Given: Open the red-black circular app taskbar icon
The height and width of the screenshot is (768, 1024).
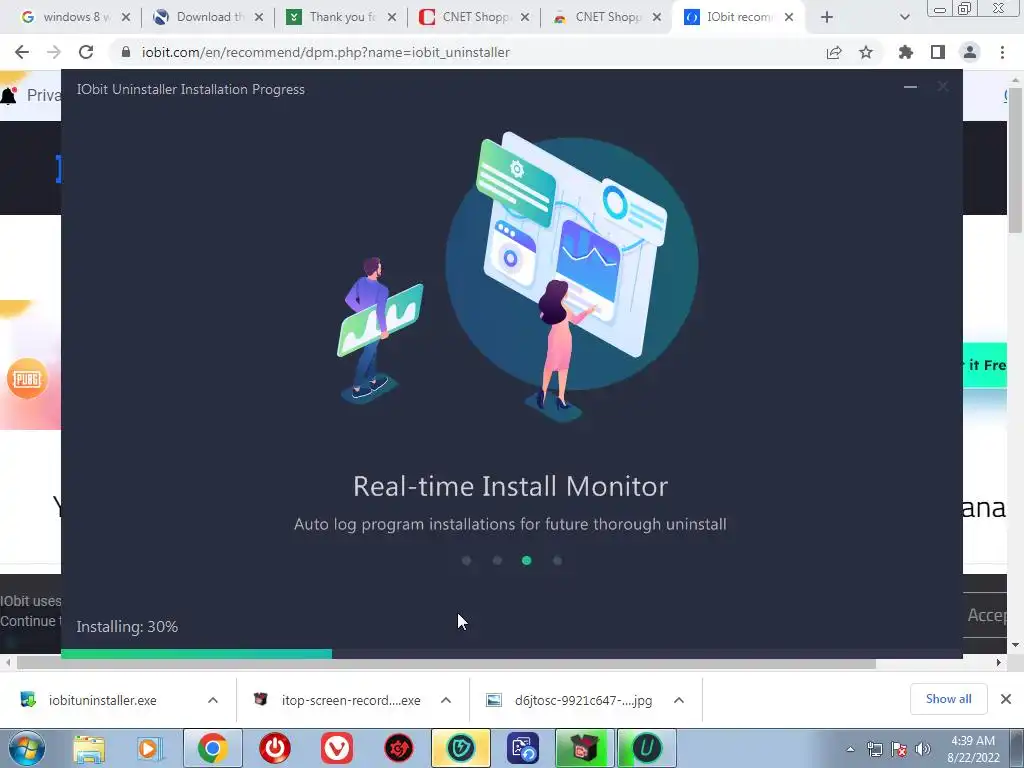Looking at the screenshot, I should click(x=398, y=748).
